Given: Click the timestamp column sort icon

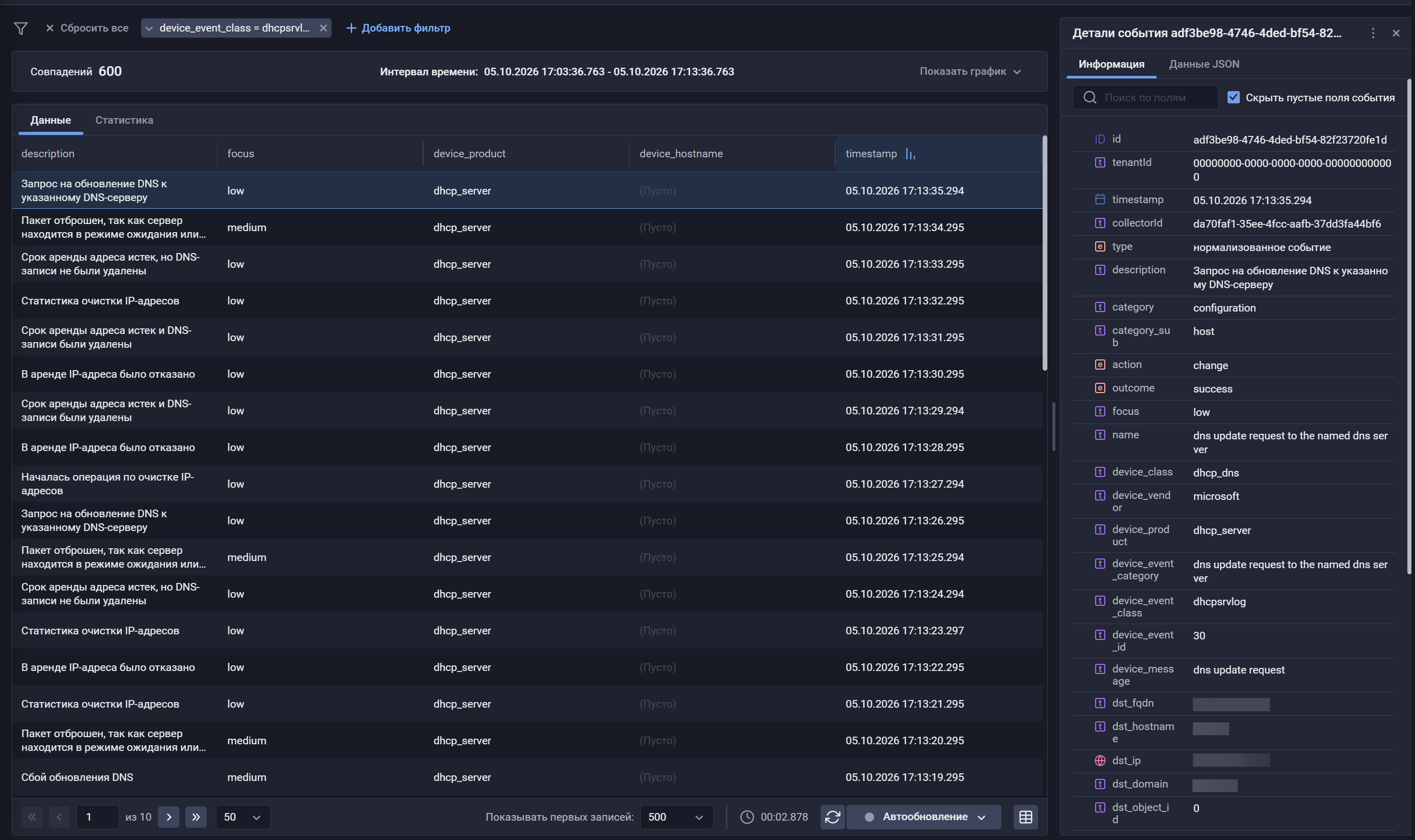Looking at the screenshot, I should click(910, 154).
